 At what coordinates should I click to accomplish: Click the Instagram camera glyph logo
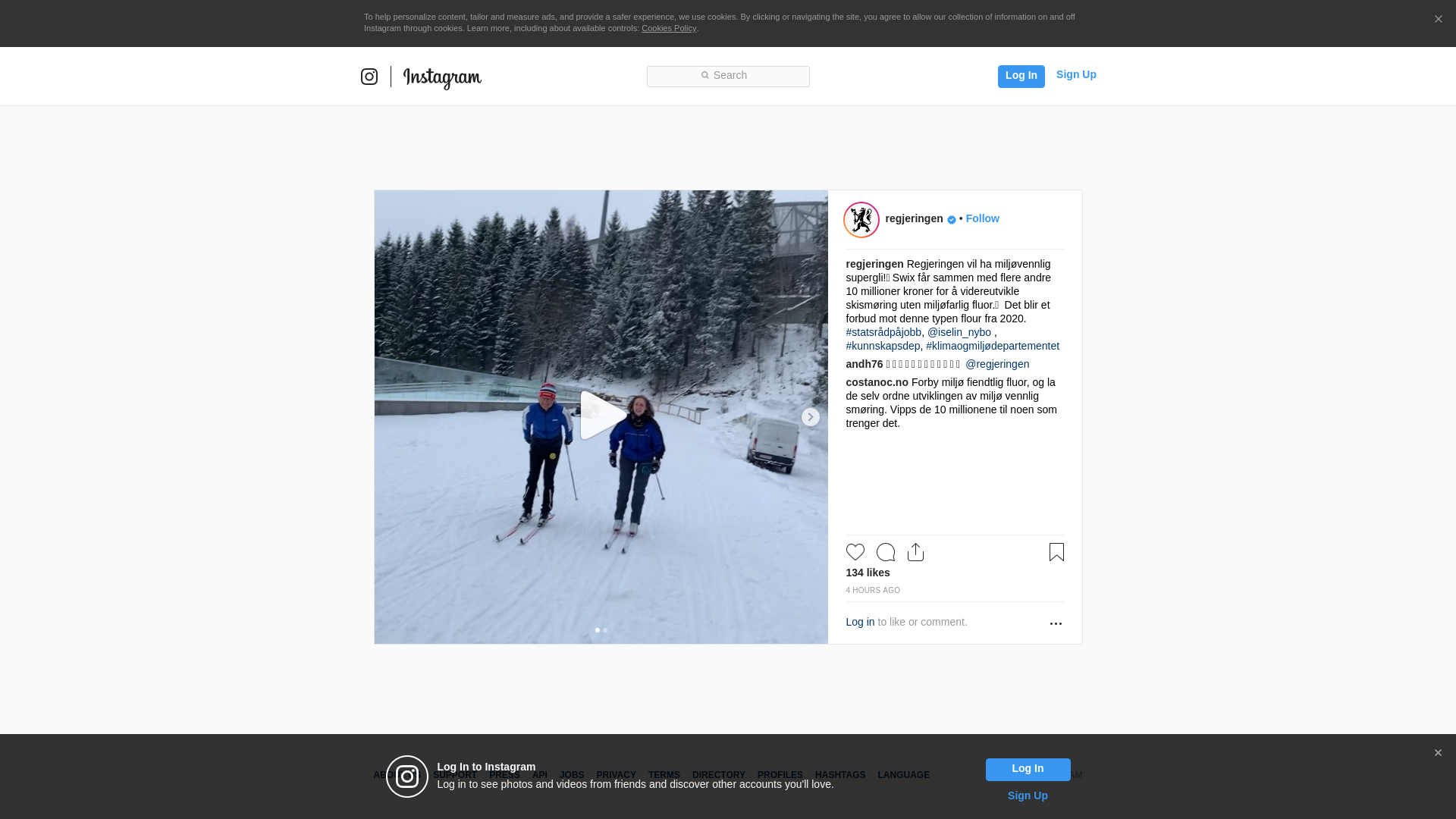(369, 77)
